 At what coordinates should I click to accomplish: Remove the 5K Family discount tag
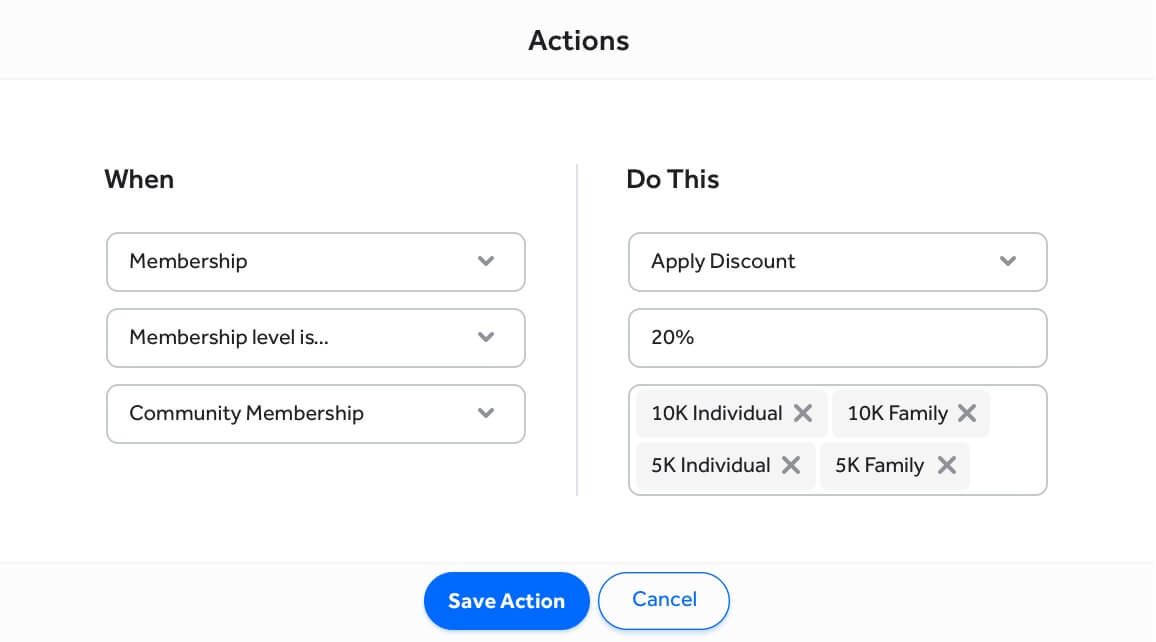[x=947, y=465]
